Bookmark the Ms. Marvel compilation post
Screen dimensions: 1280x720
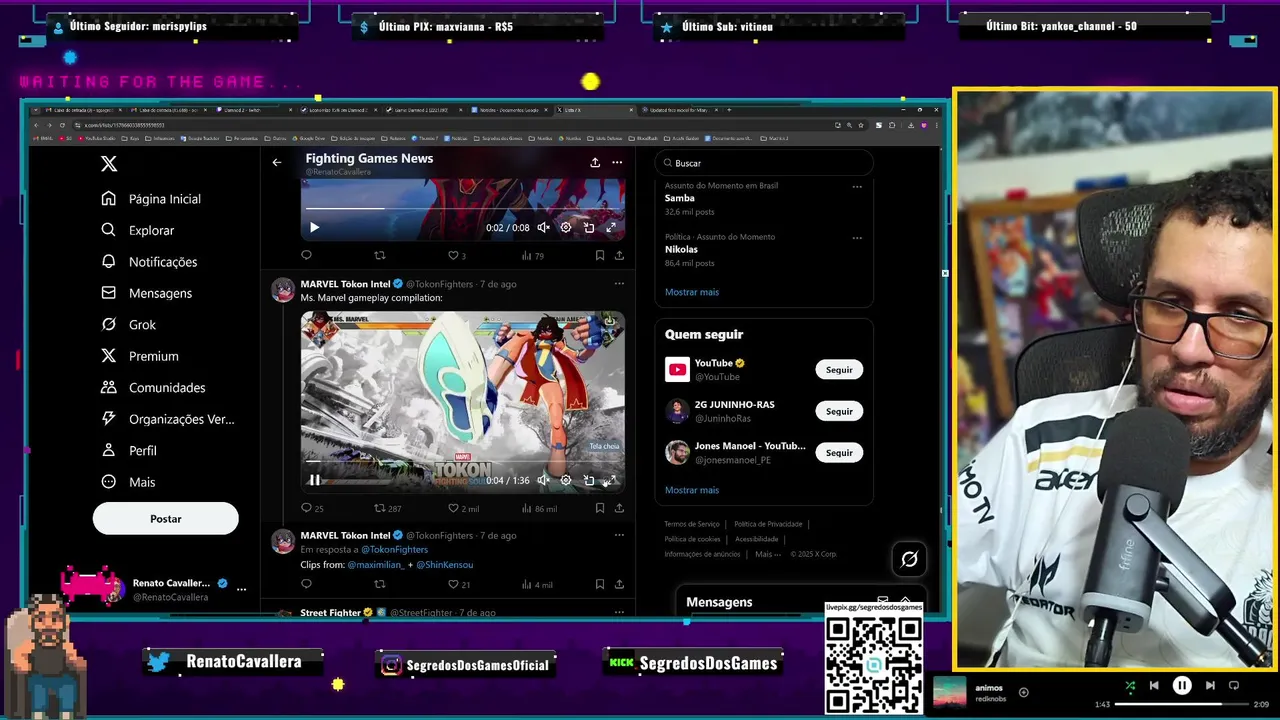pyautogui.click(x=600, y=508)
